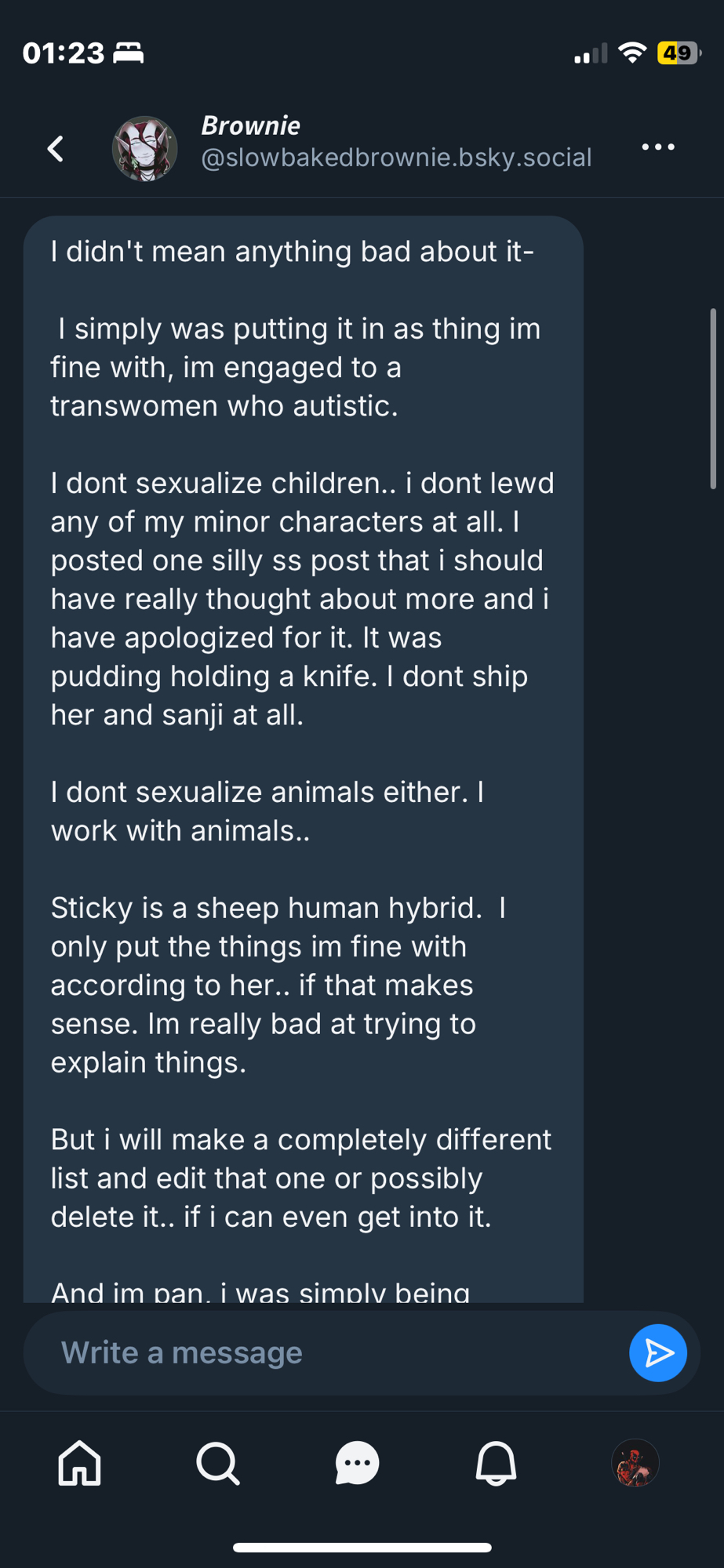Open the Search tab
724x1568 pixels.
[218, 1463]
